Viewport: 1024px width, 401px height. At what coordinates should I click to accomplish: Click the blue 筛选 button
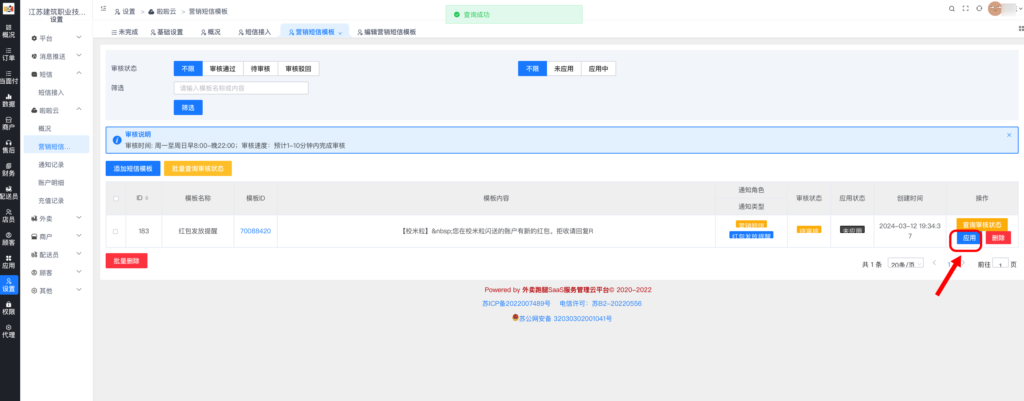coord(188,107)
